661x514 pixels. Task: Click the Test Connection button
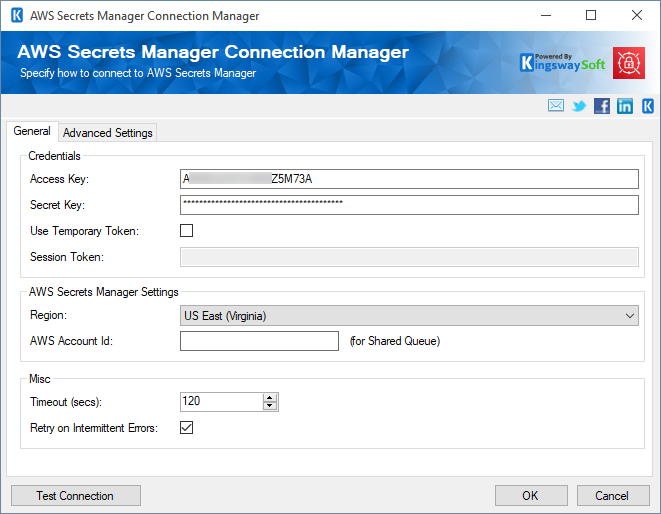(75, 495)
